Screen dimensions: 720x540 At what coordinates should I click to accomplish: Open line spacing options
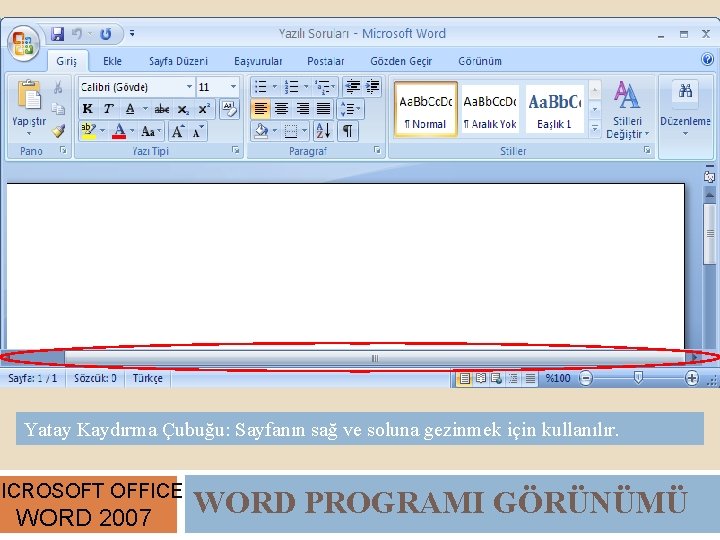pos(350,109)
